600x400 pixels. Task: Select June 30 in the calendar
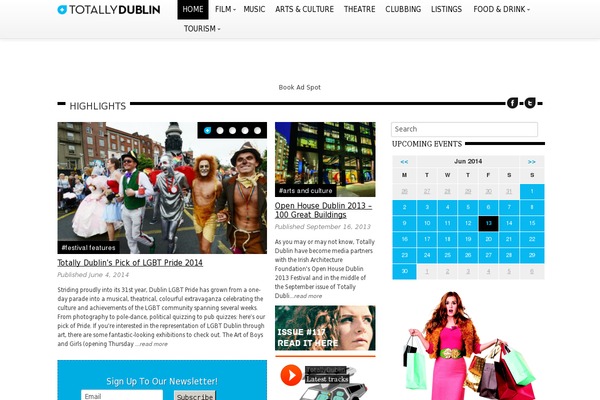(404, 271)
